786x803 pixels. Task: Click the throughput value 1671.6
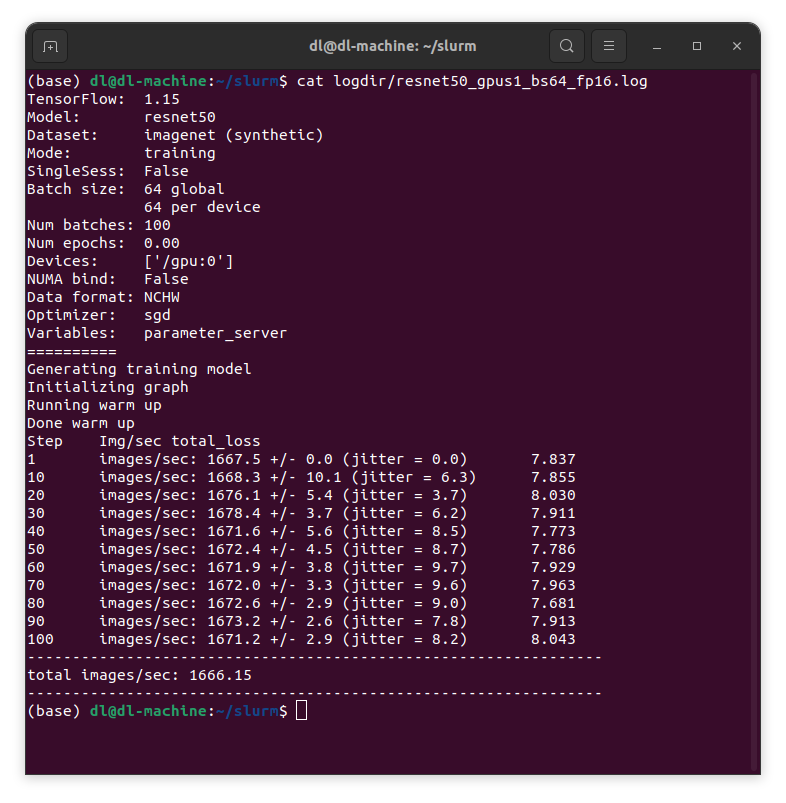(x=233, y=531)
